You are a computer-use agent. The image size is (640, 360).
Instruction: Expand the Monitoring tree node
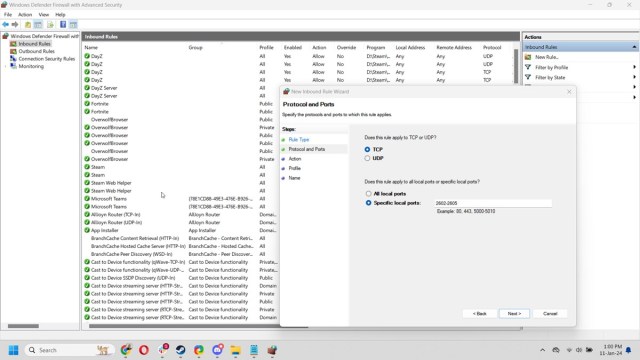6,66
